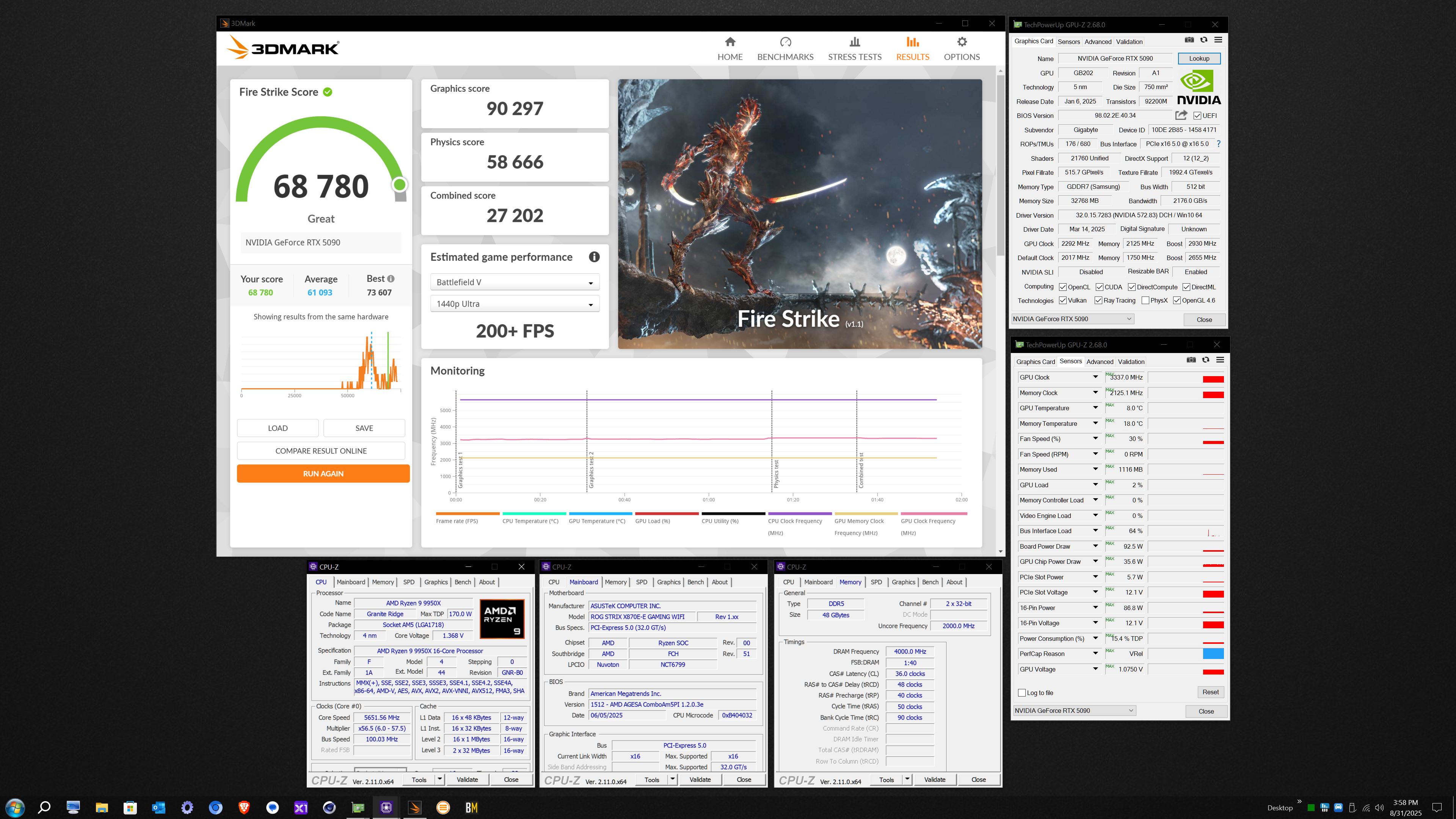1456x819 pixels.
Task: Click the NVIDIA logo in GPU-Z
Action: (1199, 87)
